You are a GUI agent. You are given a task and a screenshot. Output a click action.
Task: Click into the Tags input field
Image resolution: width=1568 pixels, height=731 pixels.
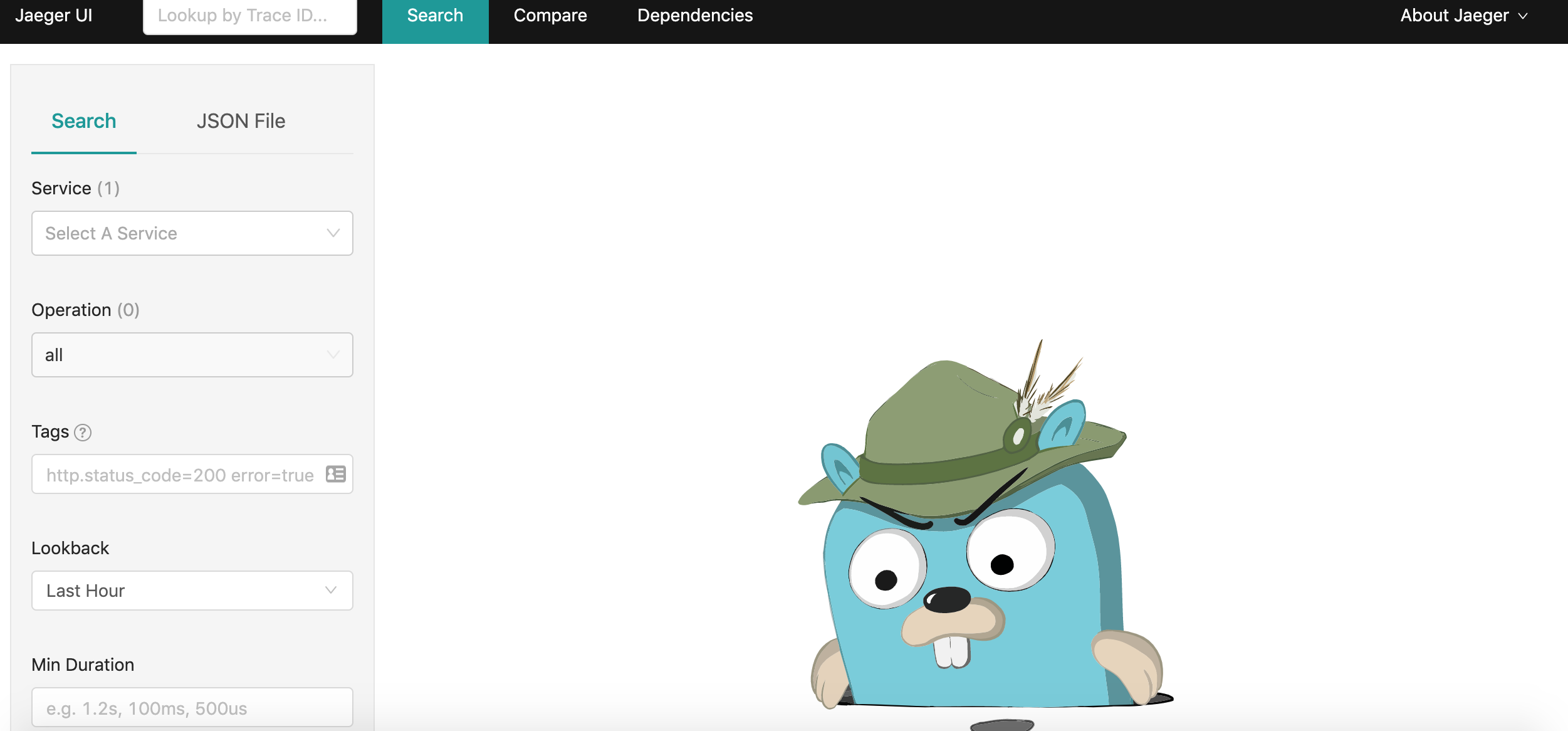coord(179,475)
